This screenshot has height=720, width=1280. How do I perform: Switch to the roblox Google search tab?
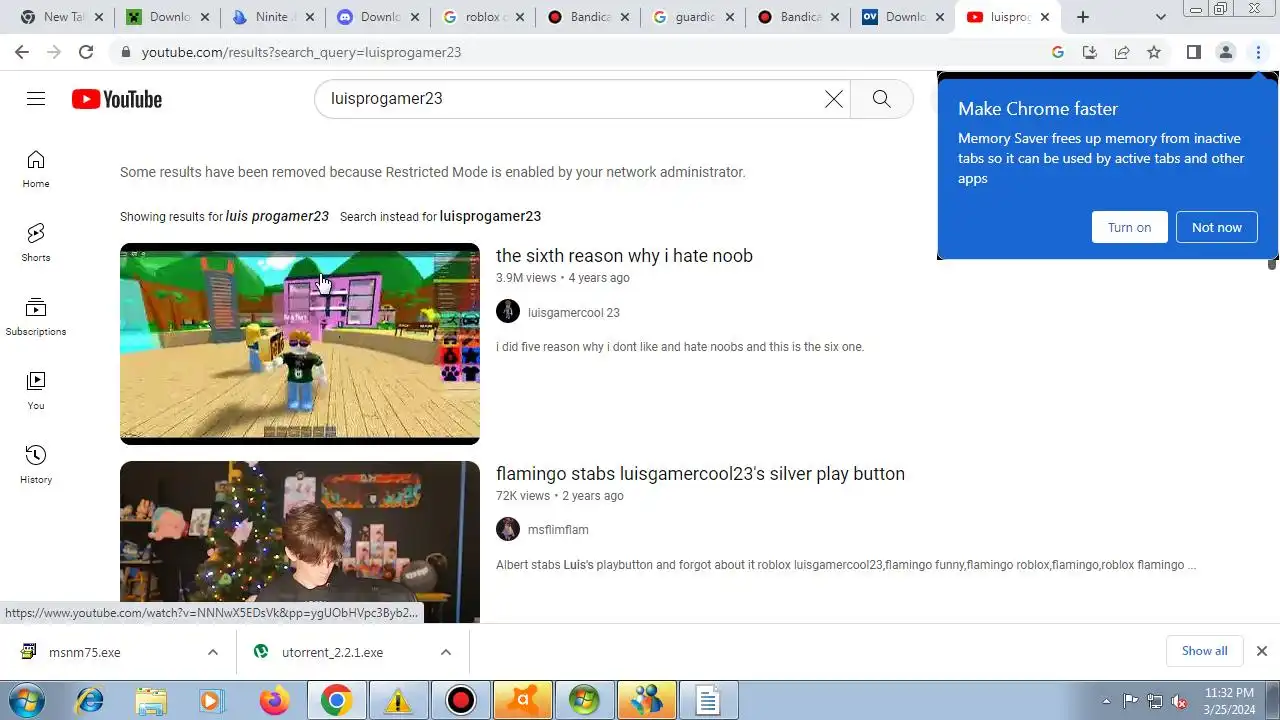point(480,17)
